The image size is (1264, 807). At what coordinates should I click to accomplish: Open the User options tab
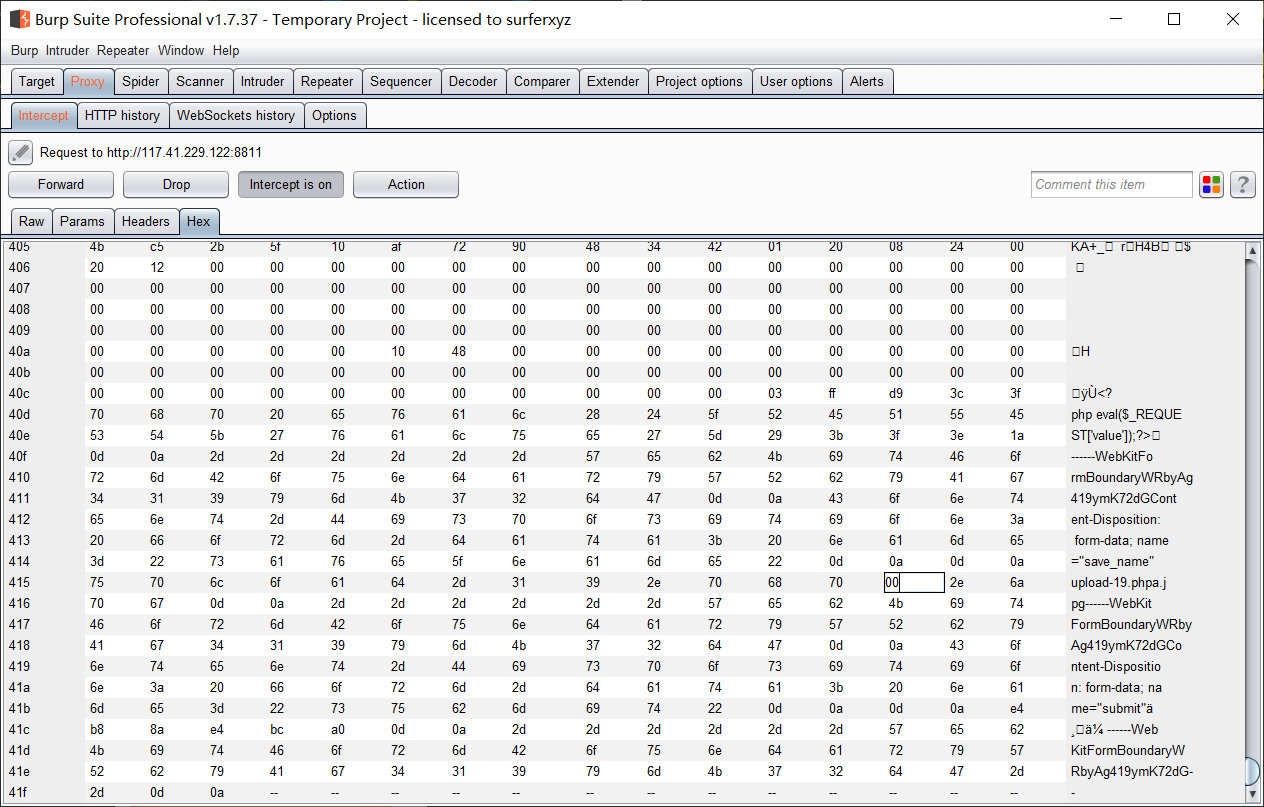coord(796,82)
